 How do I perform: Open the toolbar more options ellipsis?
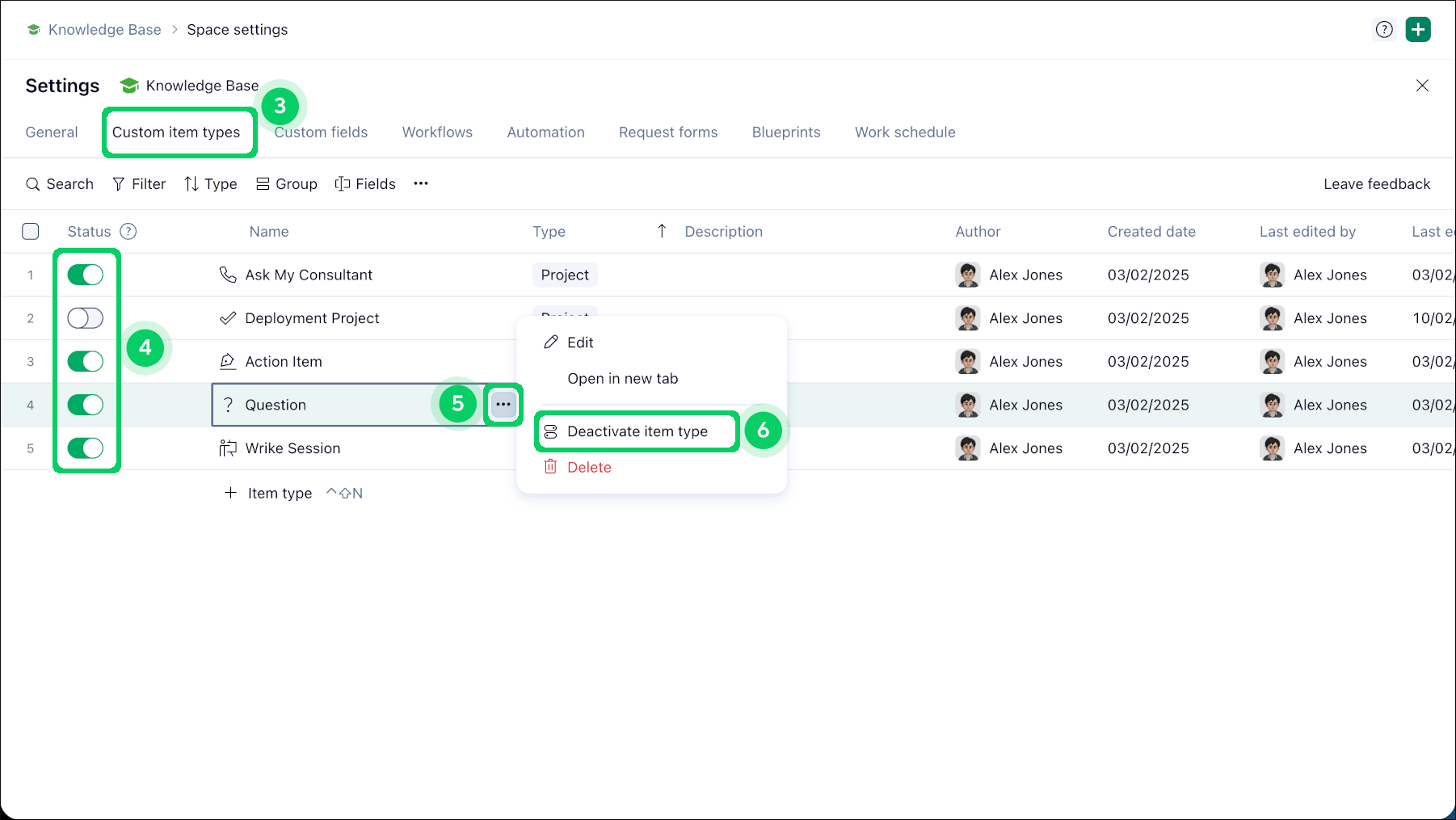421,184
